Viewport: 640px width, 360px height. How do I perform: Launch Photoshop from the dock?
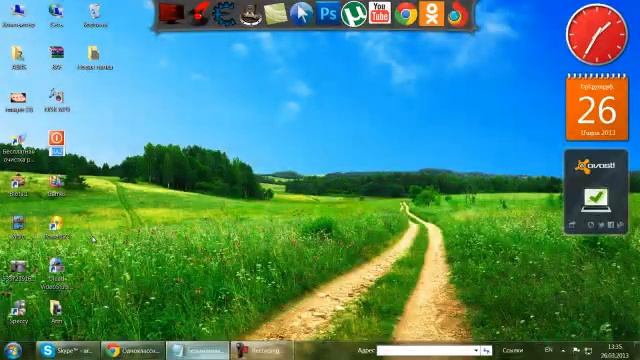coord(328,13)
